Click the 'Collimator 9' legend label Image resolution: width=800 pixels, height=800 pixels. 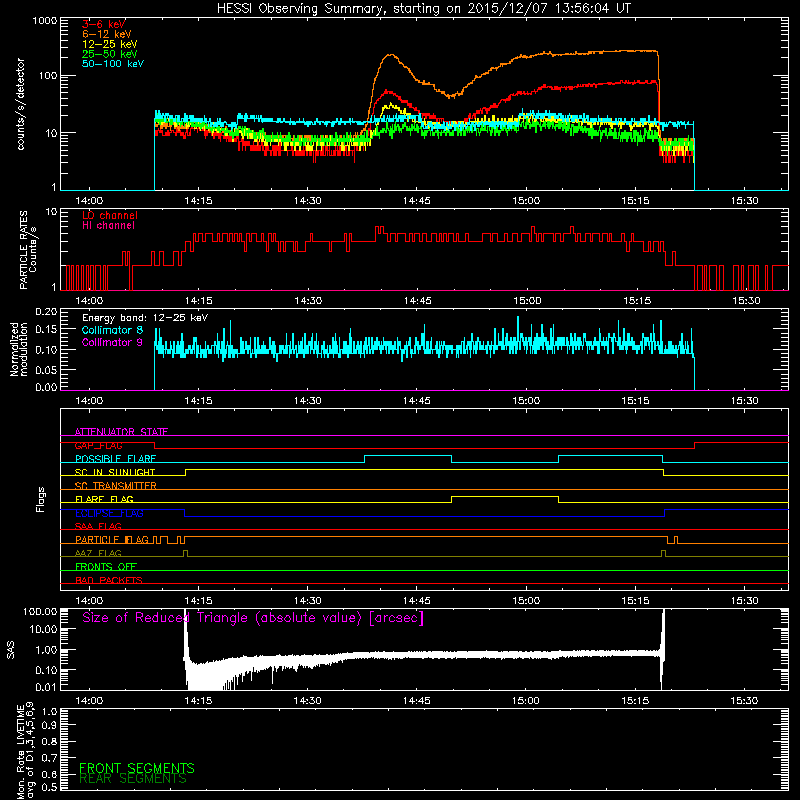pos(112,342)
